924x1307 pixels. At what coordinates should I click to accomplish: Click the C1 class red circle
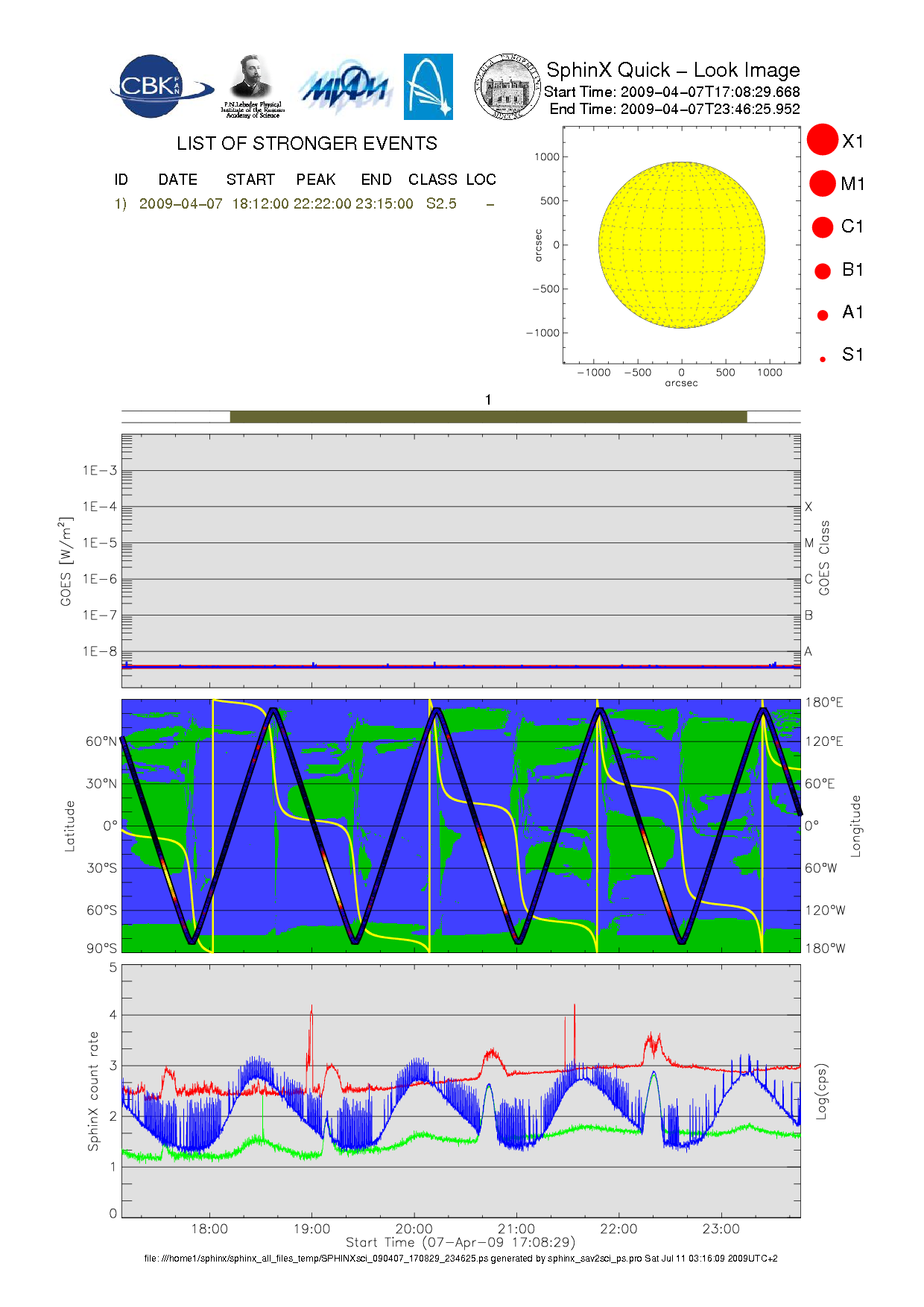point(823,227)
